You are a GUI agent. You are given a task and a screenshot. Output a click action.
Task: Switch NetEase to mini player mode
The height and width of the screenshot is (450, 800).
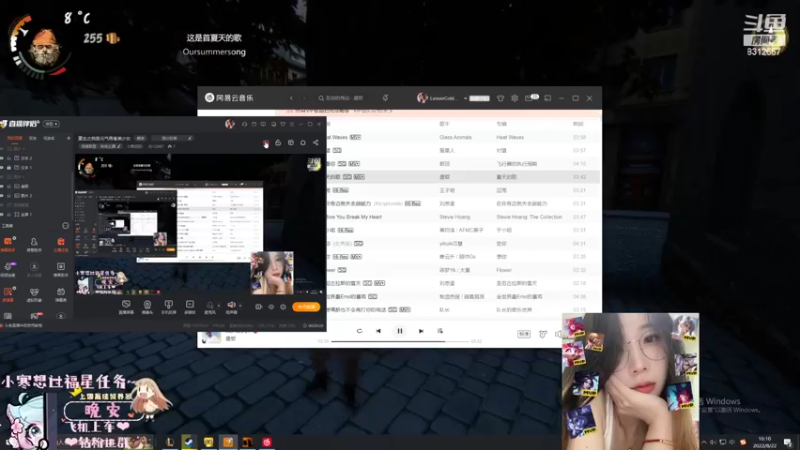click(x=547, y=98)
